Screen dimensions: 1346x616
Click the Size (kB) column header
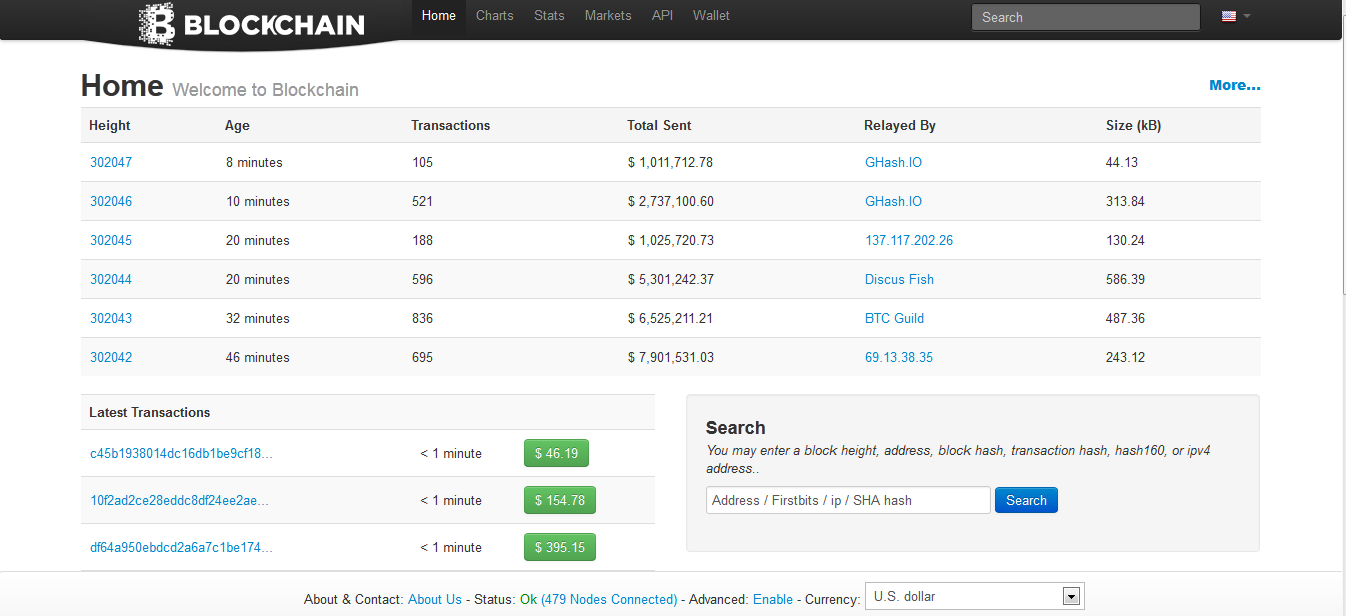click(x=1134, y=125)
